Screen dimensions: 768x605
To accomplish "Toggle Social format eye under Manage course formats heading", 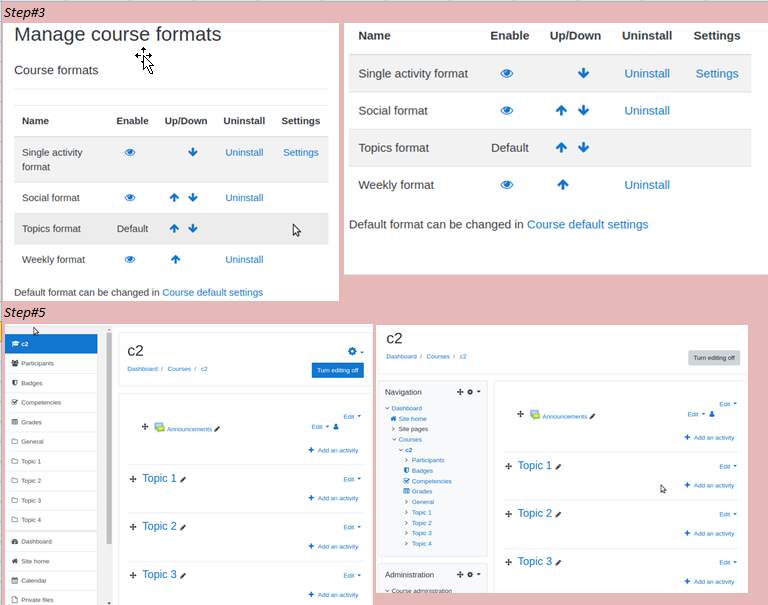I will pos(130,198).
